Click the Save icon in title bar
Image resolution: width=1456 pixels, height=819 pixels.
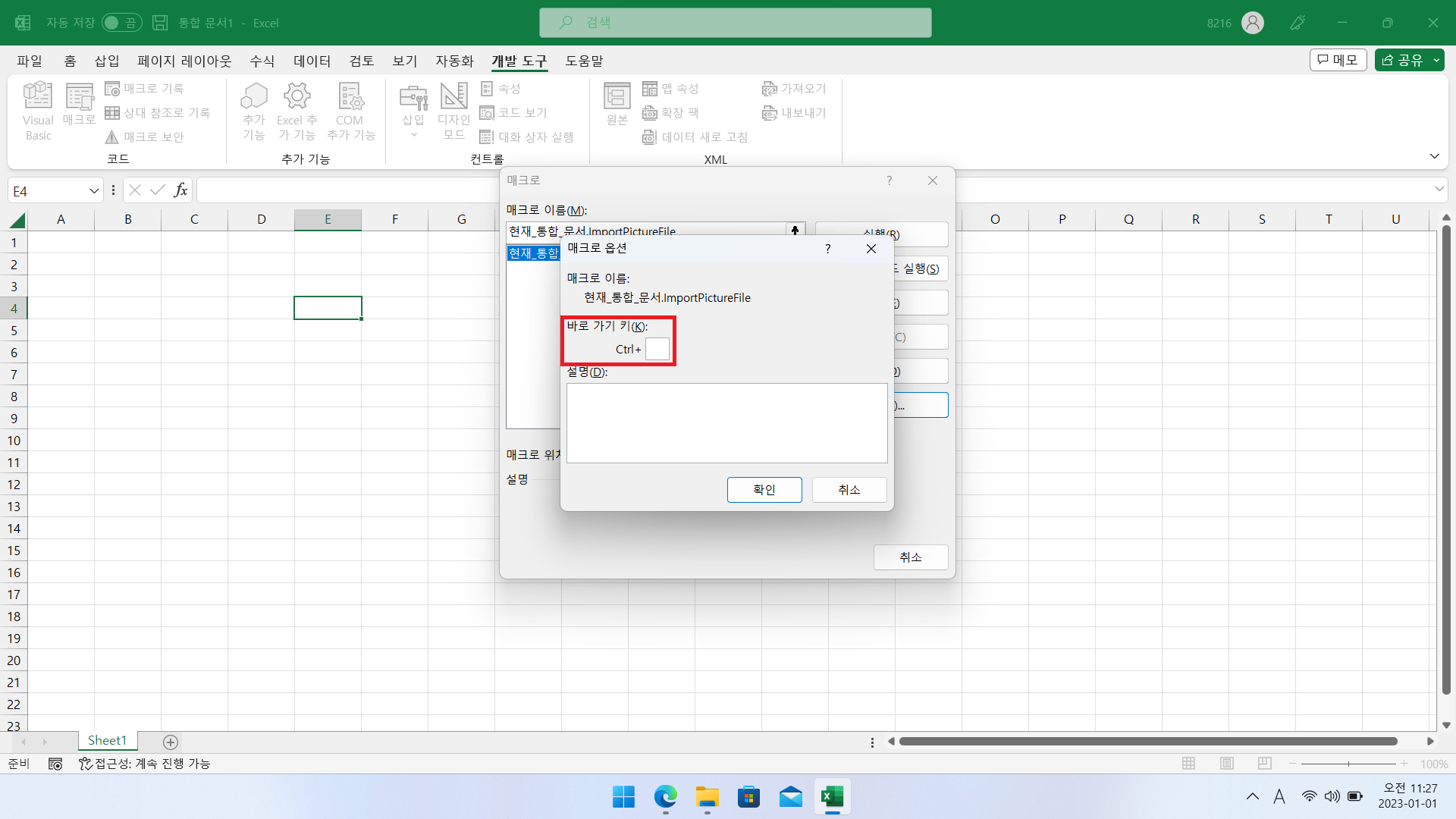(160, 23)
